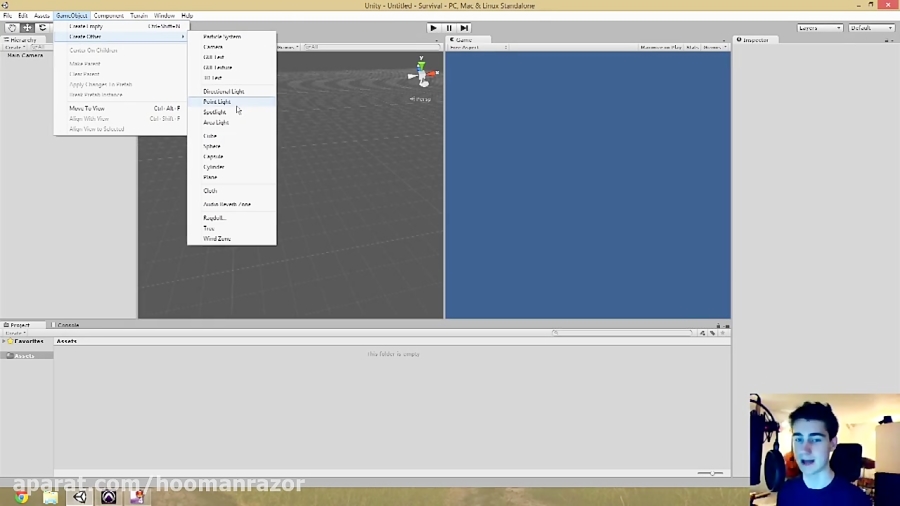The image size is (900, 506).
Task: Click the scene orientation gizmo
Action: tap(423, 73)
